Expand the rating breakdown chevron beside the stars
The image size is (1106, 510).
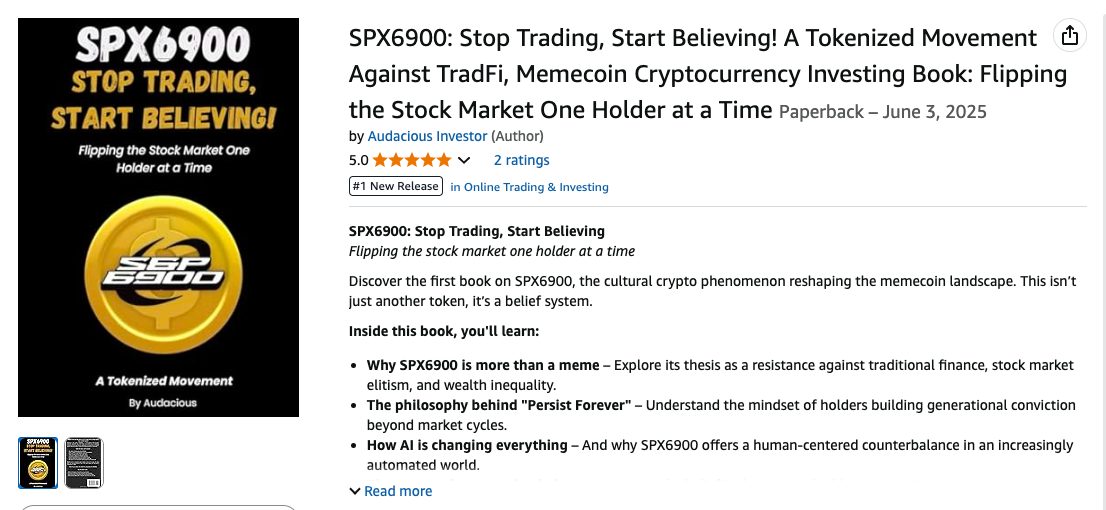click(464, 160)
